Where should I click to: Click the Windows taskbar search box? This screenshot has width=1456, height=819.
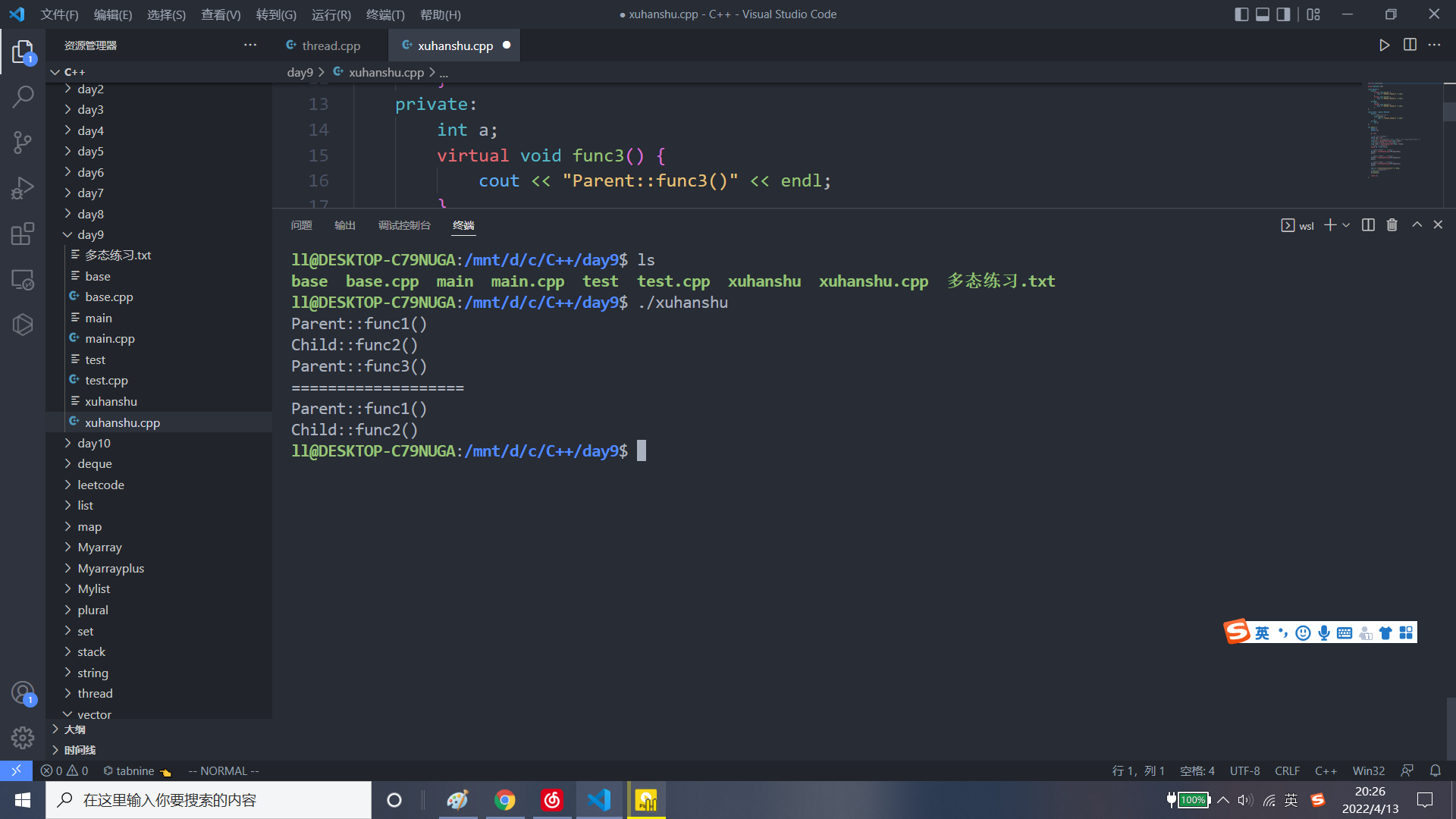[x=209, y=800]
